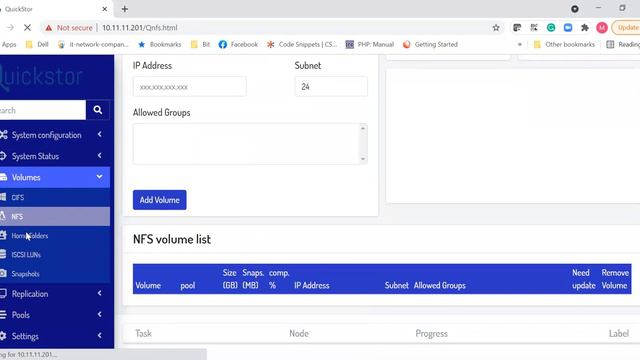Click the Update Chrome button
Viewport: 640px width, 360px height.
click(626, 28)
